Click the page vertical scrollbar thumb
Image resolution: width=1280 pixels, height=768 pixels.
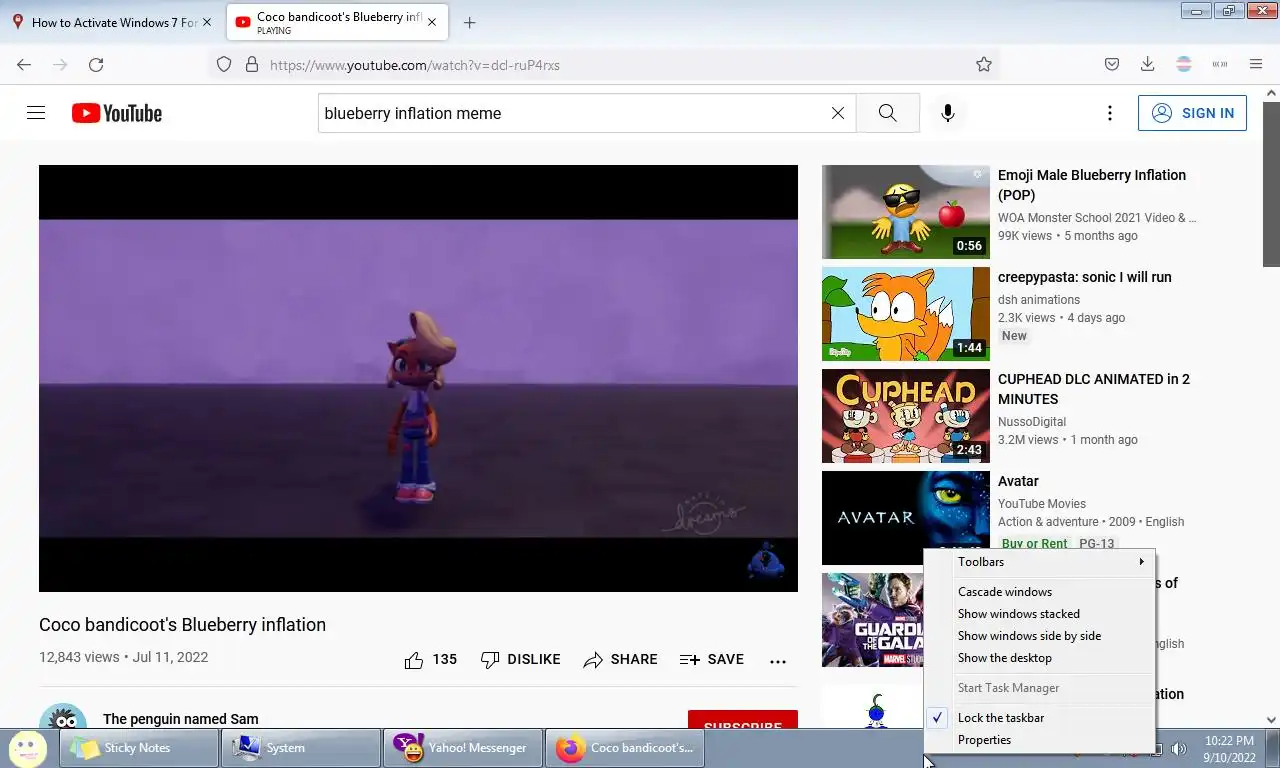pos(1271,182)
